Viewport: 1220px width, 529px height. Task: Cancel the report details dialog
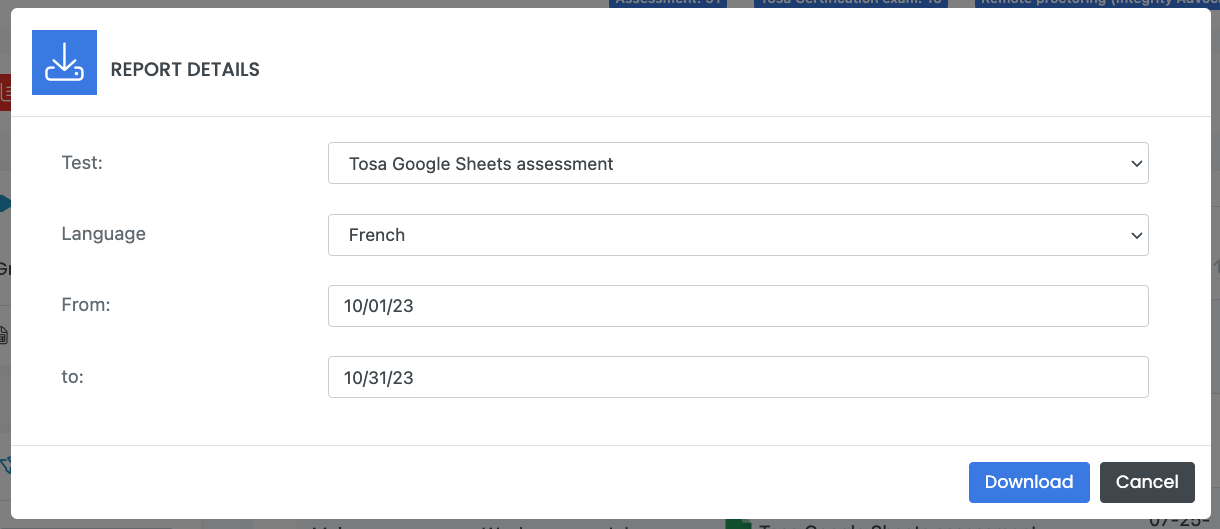coord(1147,482)
